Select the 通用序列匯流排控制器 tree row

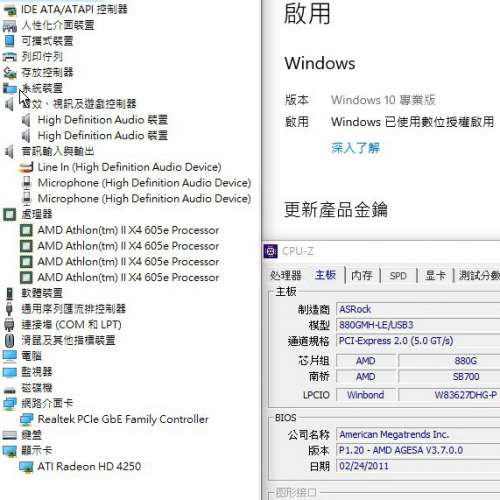tap(73, 309)
